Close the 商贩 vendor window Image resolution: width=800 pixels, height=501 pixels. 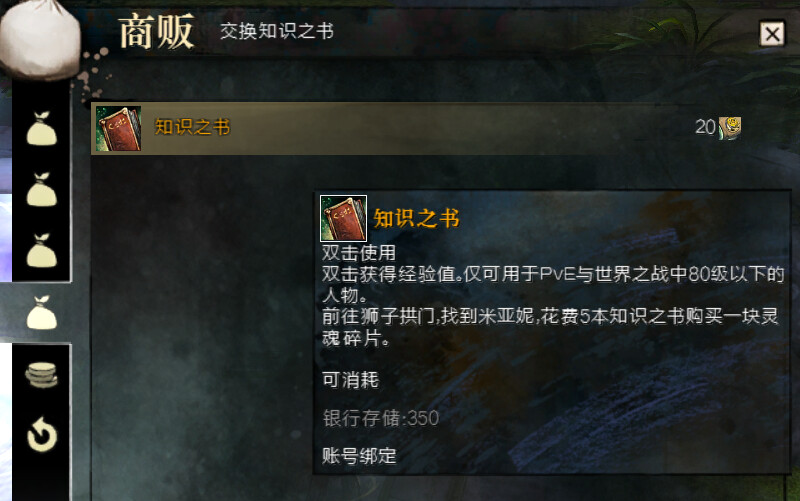pos(772,34)
